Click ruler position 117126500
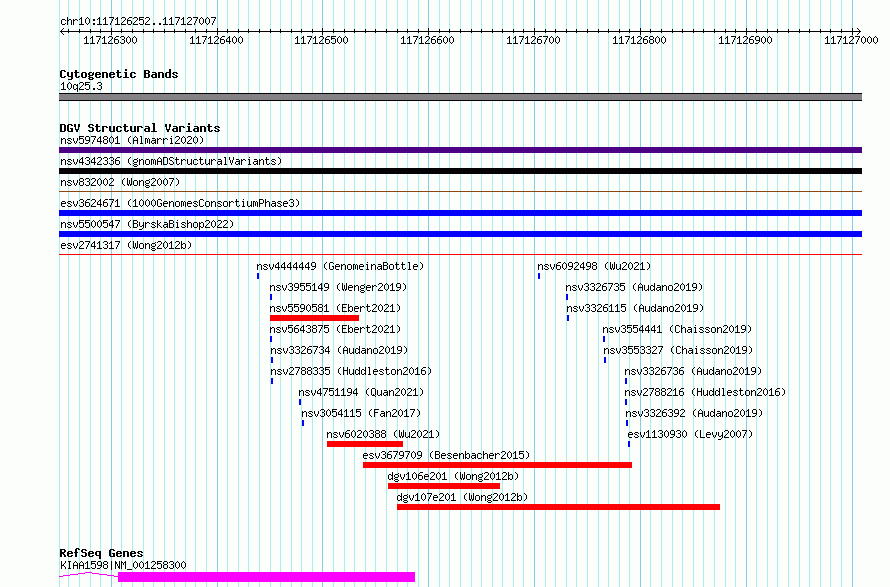Image resolution: width=890 pixels, height=587 pixels. [321, 40]
